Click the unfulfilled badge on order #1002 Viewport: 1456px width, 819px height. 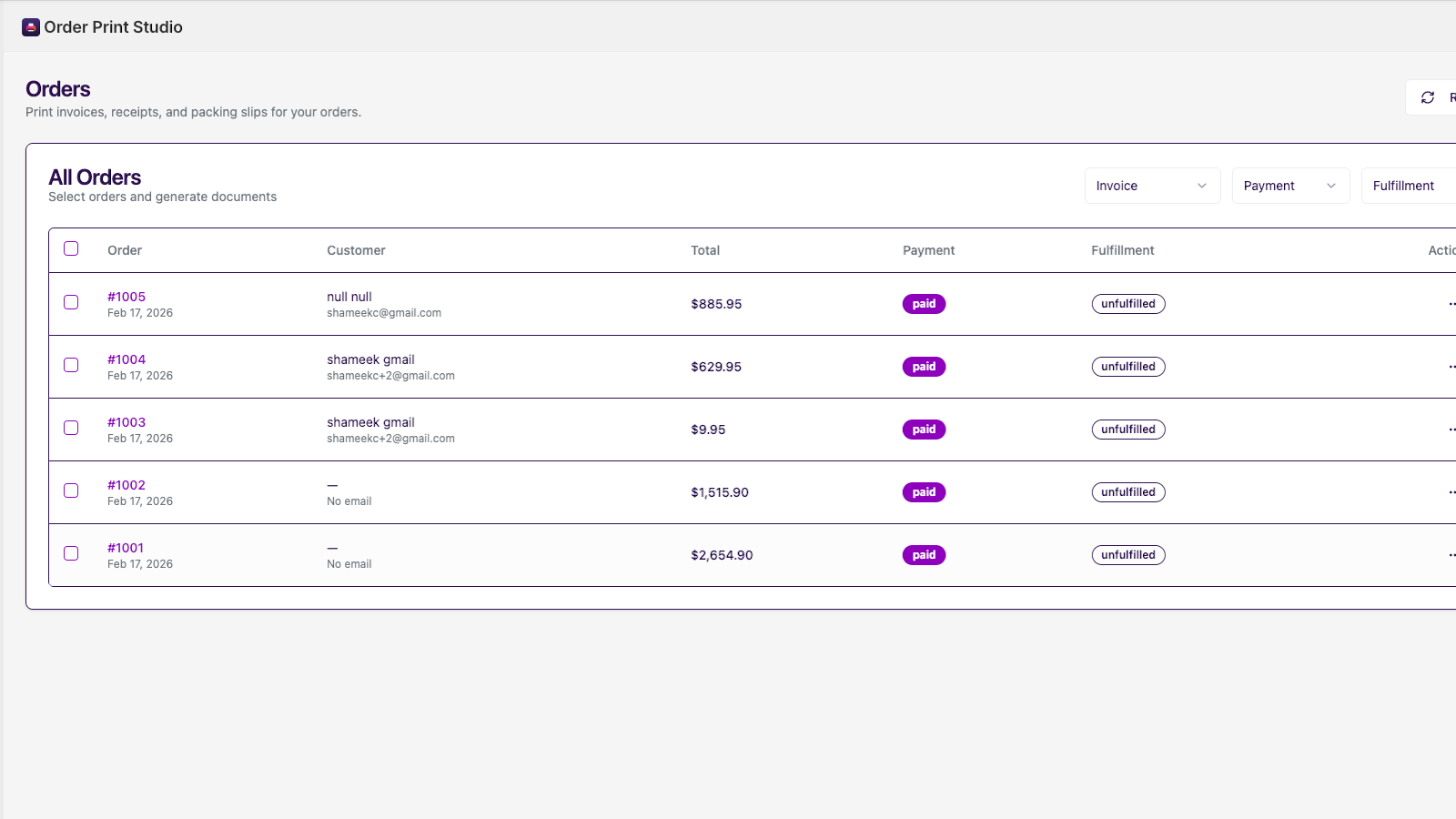(x=1127, y=491)
